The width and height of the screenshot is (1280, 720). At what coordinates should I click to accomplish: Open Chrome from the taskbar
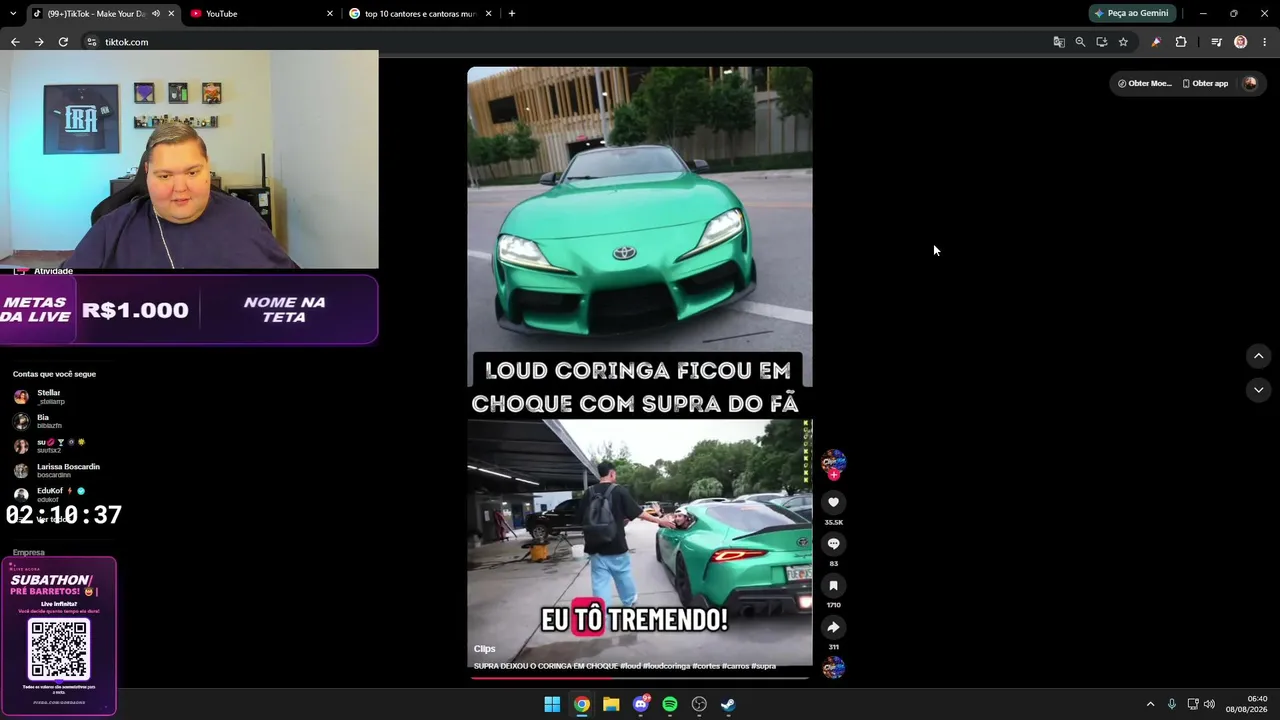581,704
